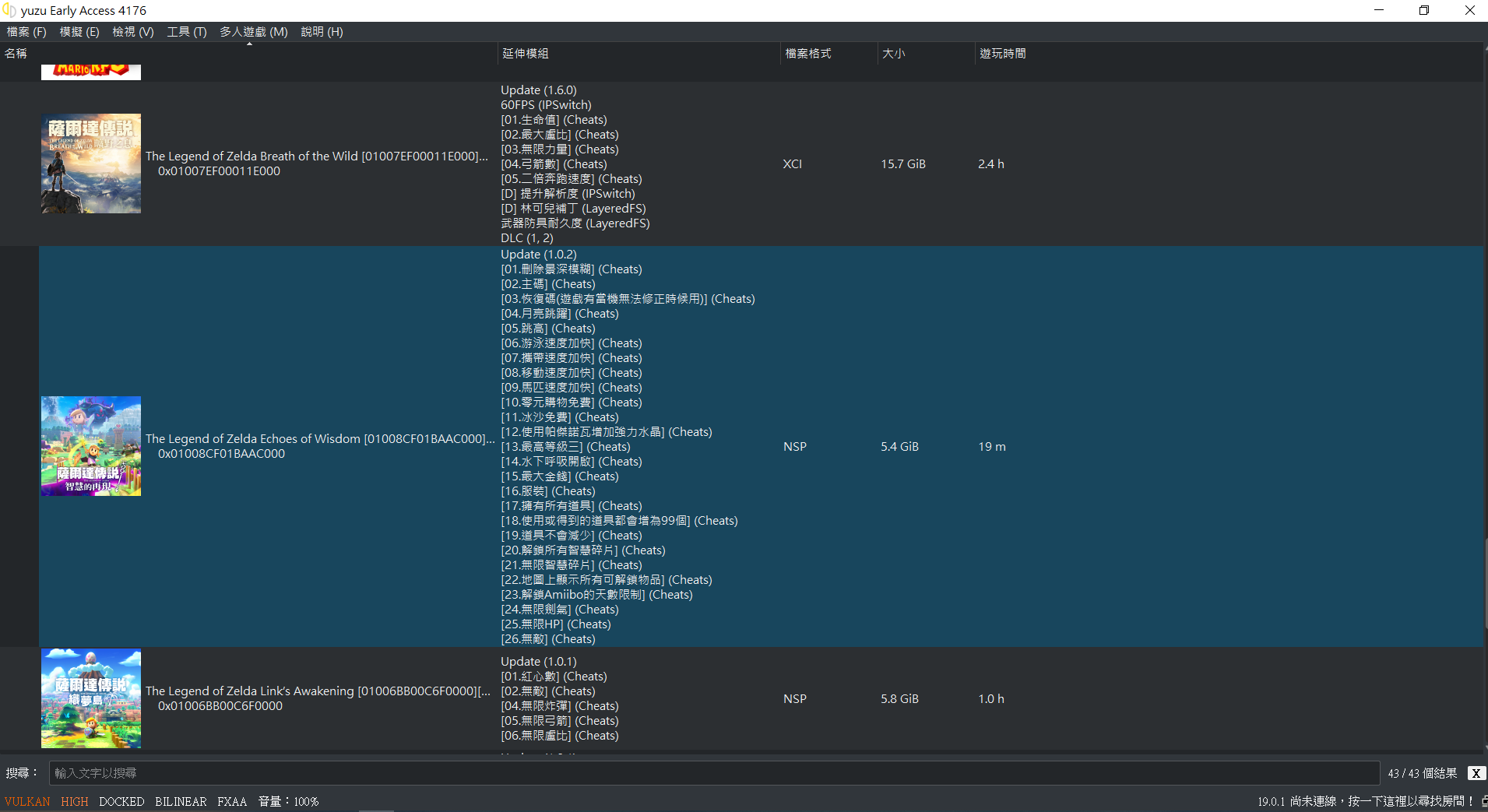1488x812 pixels.
Task: Click the [23.解鎖Amiibo的天數限制] cheat entry
Action: [x=596, y=595]
